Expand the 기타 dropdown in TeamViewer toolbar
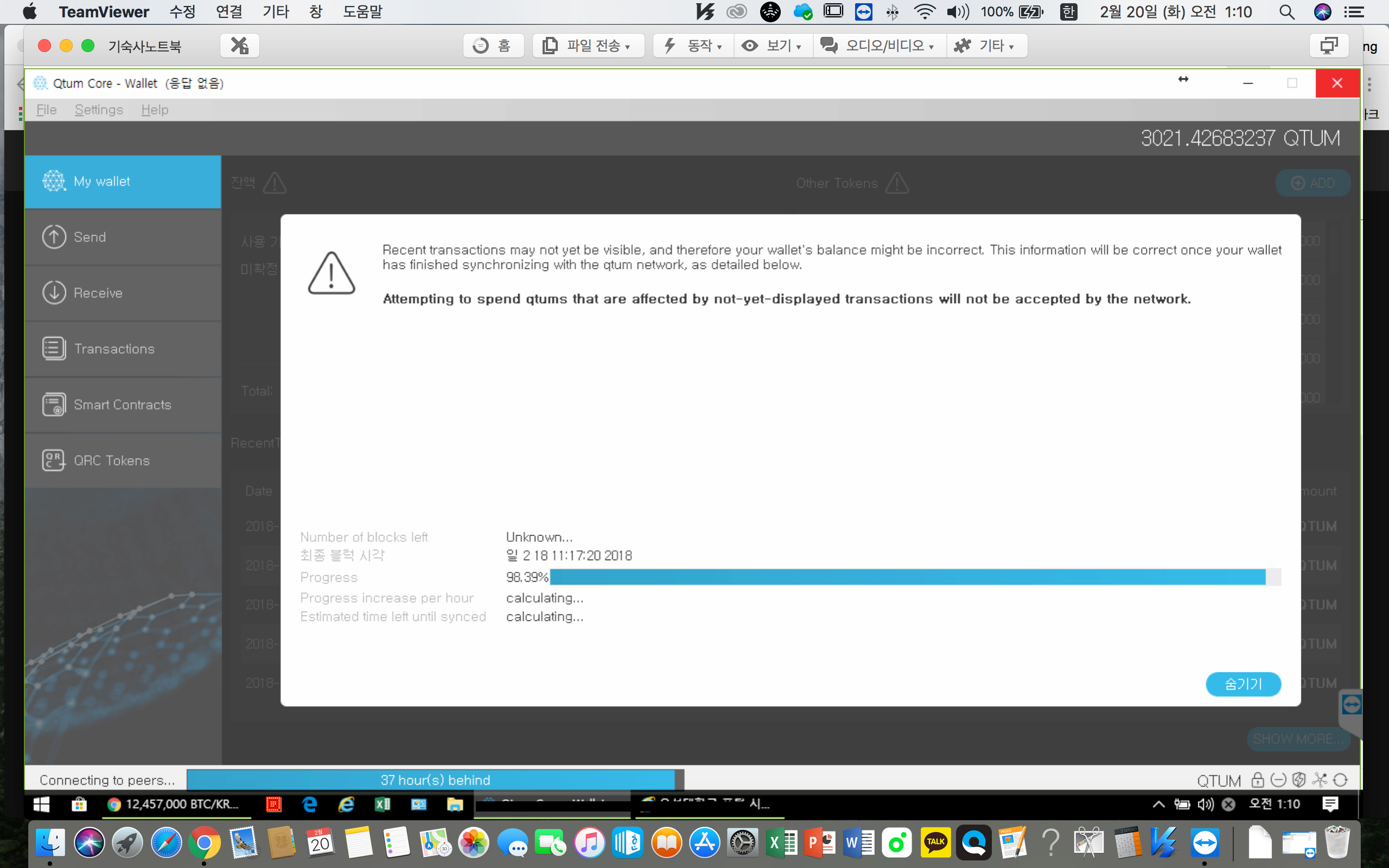Screen dimensions: 1389x868 (986, 46)
